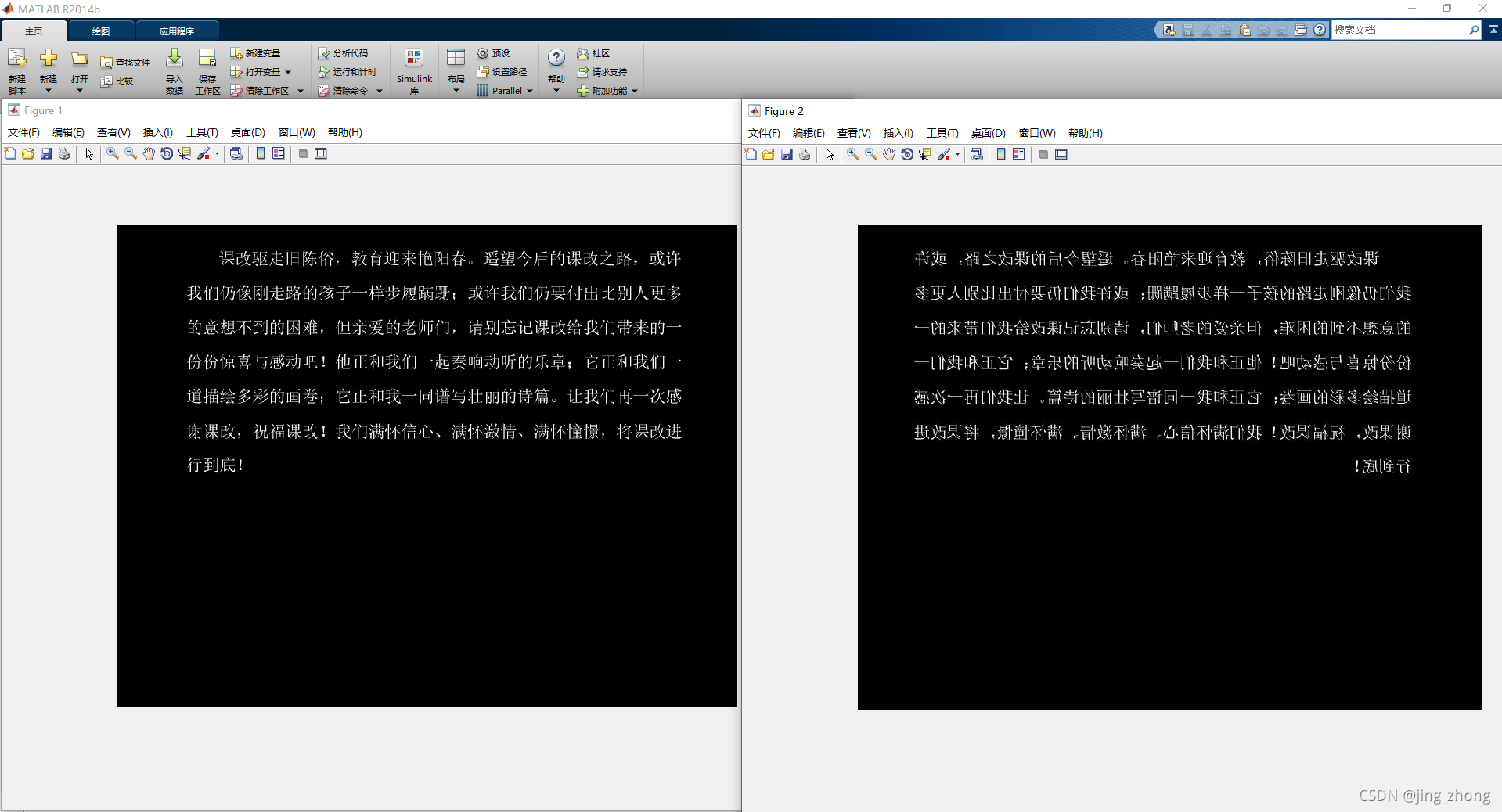Click 比较 (Compare) in ribbon

[117, 81]
